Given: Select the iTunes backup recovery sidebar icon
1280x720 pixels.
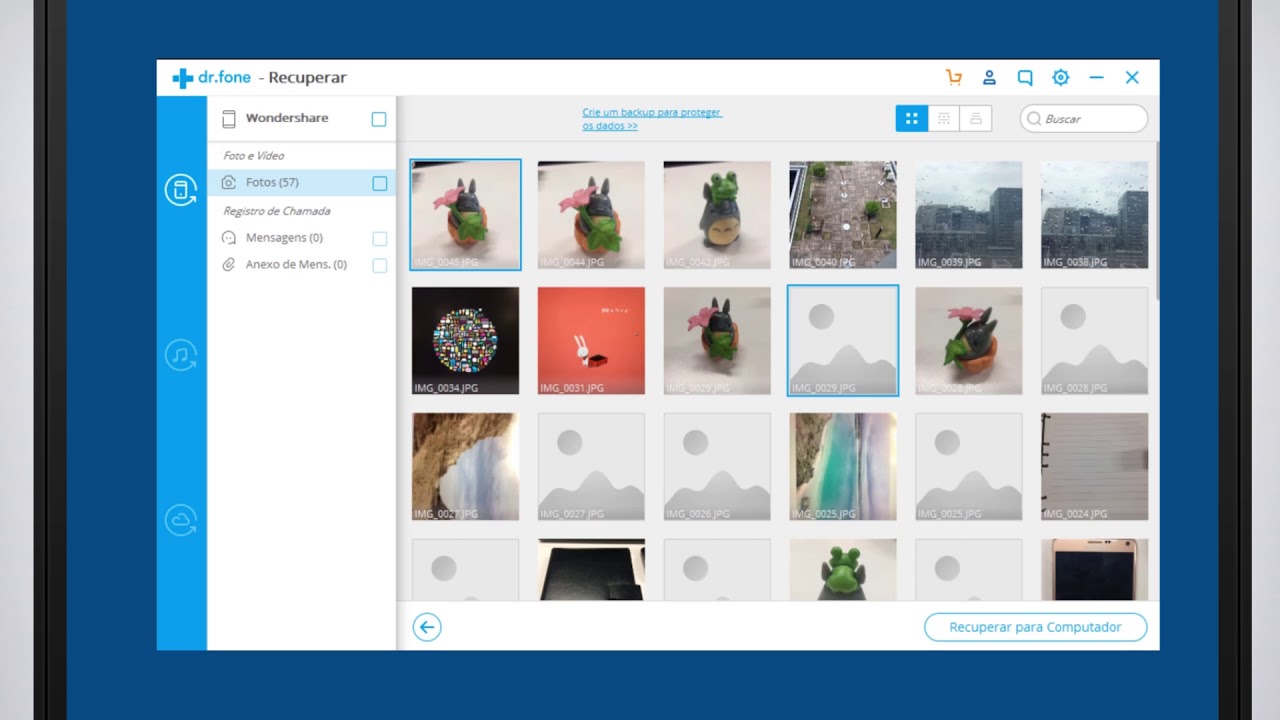Looking at the screenshot, I should point(181,355).
